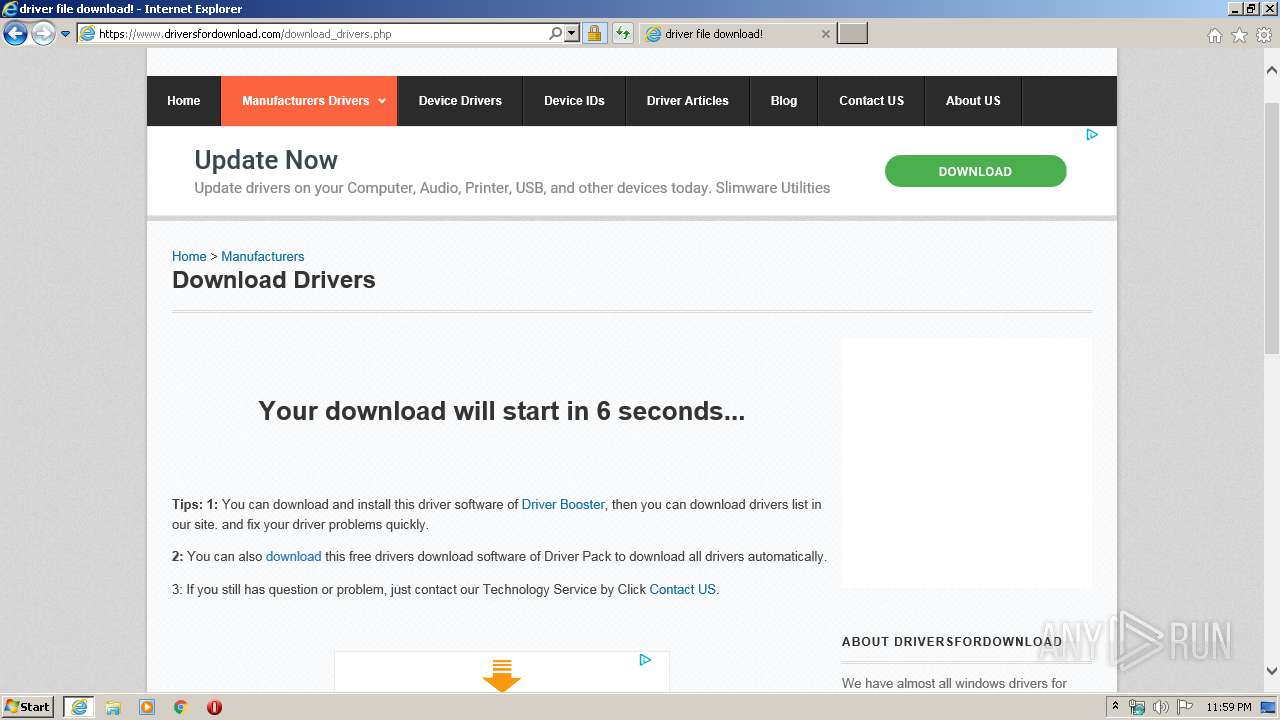Open a new blank tab
This screenshot has height=720, width=1280.
point(852,33)
